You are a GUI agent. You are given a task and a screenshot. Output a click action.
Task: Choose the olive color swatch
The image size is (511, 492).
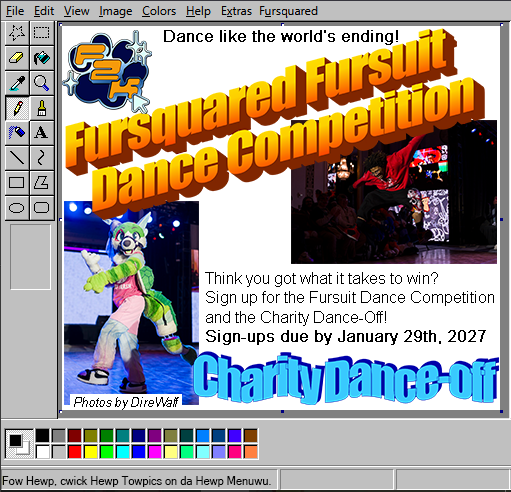(91, 436)
